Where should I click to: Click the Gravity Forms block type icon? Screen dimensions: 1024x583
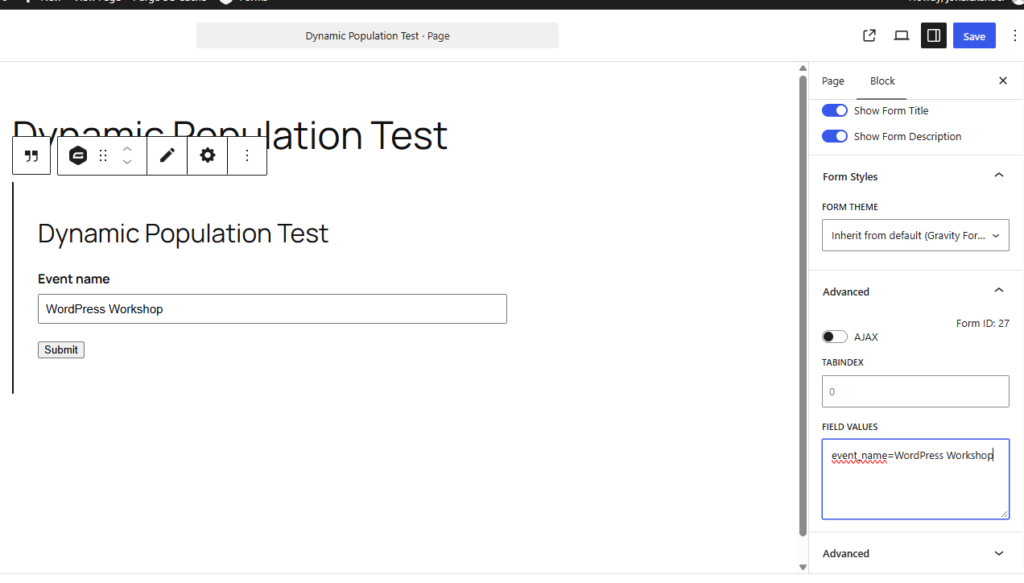(x=78, y=155)
